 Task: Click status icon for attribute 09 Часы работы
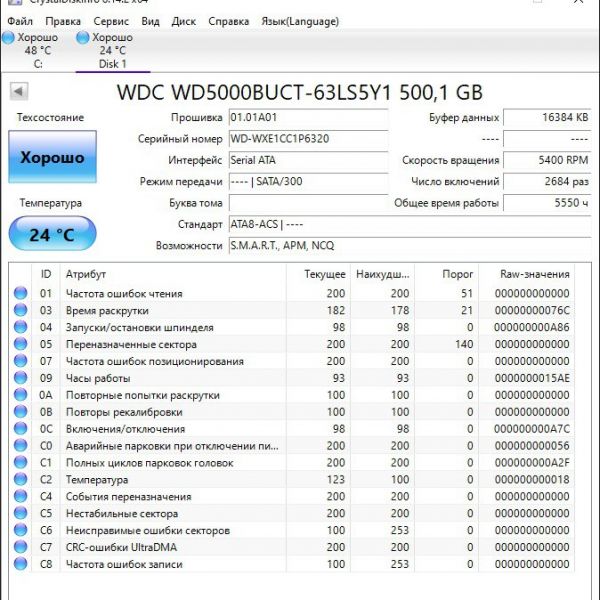(x=21, y=378)
